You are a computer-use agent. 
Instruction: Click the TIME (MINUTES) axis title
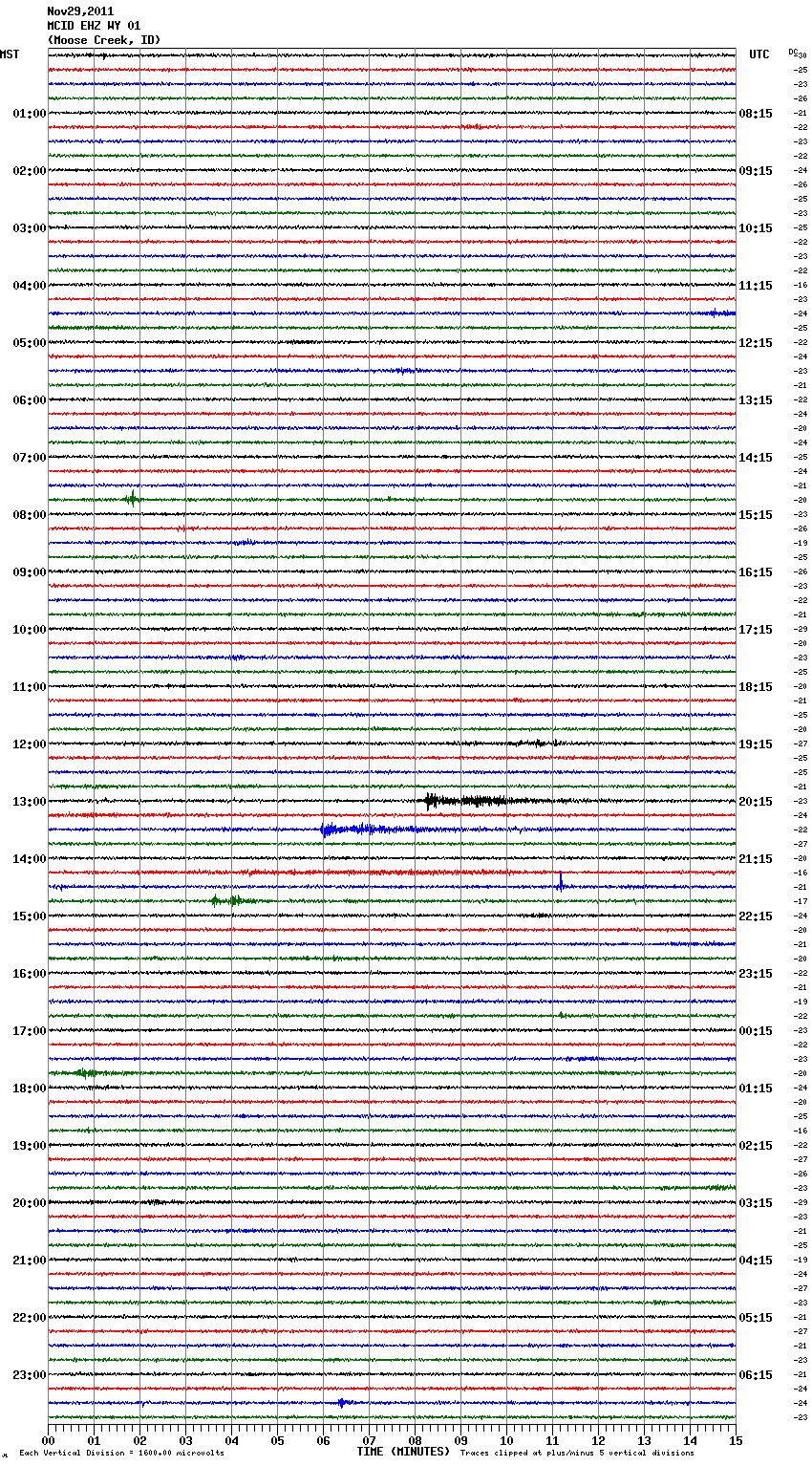pos(403,1452)
